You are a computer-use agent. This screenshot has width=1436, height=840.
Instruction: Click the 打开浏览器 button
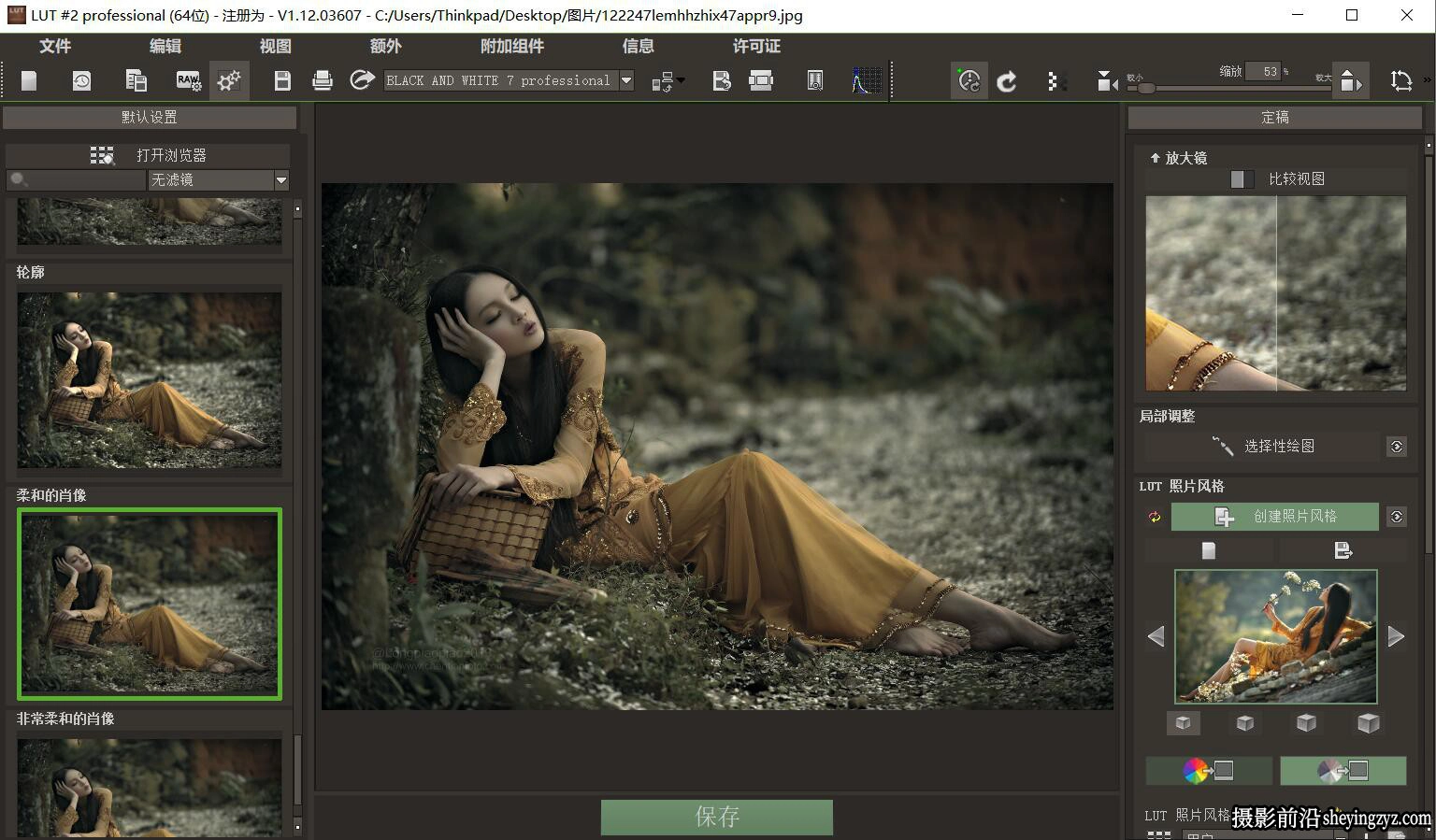(x=149, y=155)
